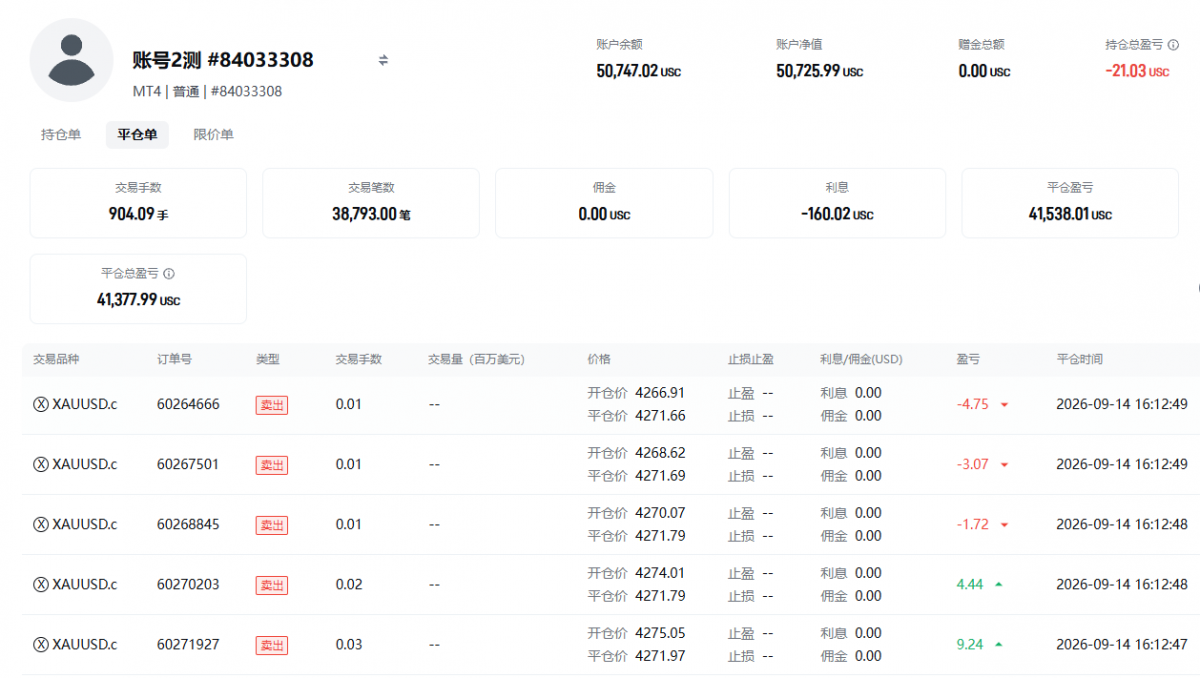Click the 平仓时间 column header

pos(1080,359)
